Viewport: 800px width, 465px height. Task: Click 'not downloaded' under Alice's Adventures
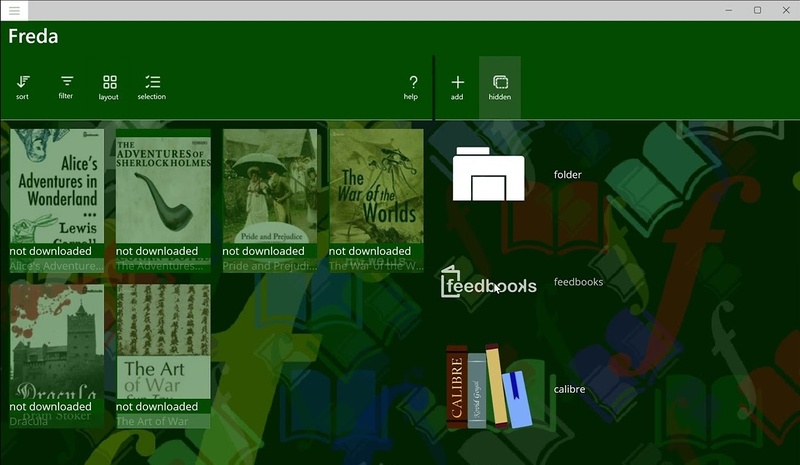click(x=51, y=251)
